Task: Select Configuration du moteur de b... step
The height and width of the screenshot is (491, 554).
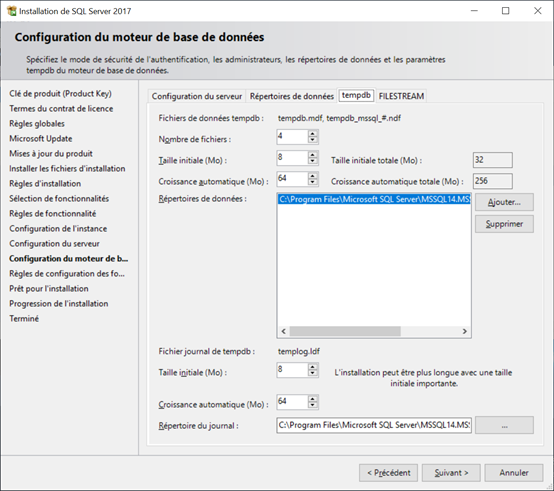Action: [x=69, y=259]
